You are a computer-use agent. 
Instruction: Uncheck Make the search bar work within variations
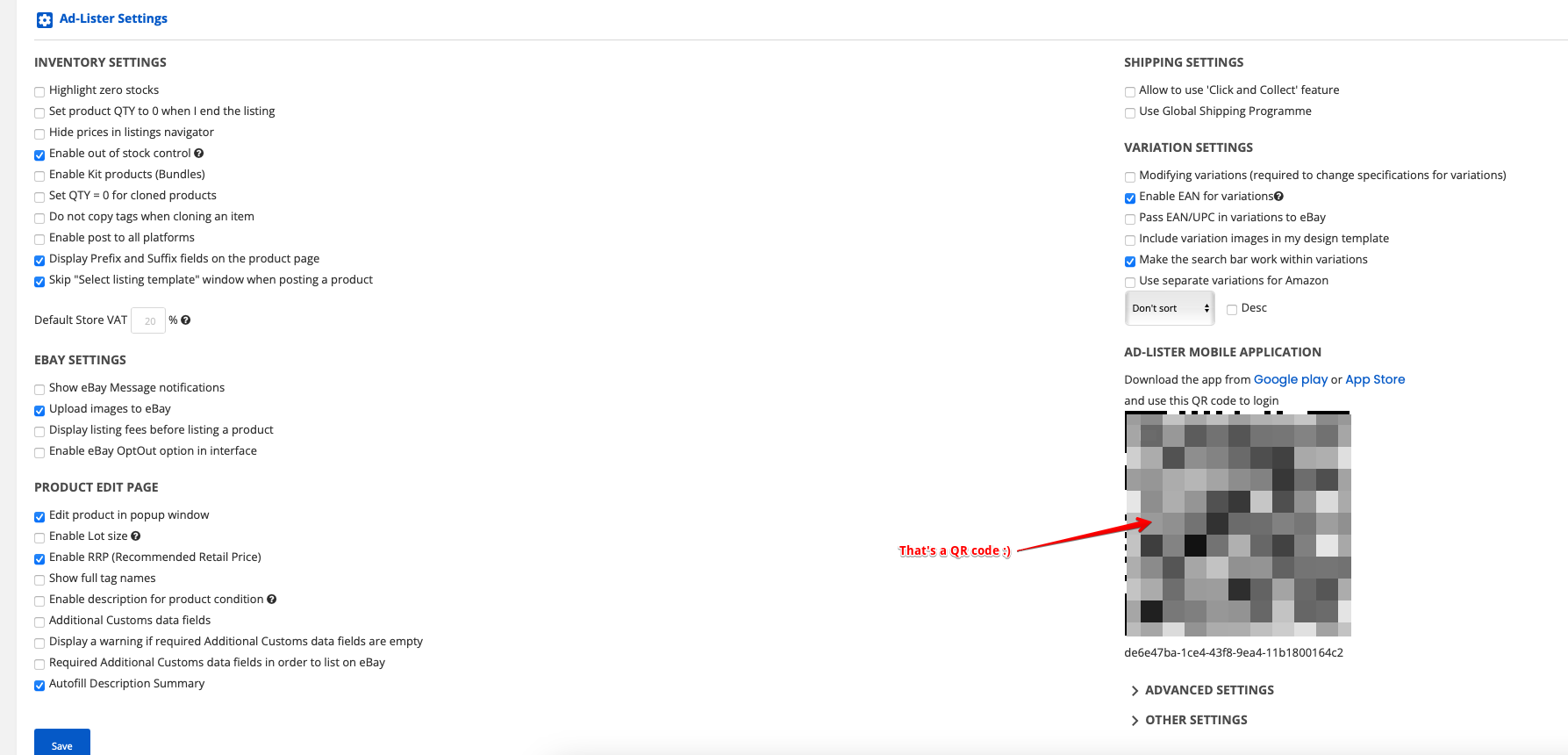click(x=1130, y=261)
